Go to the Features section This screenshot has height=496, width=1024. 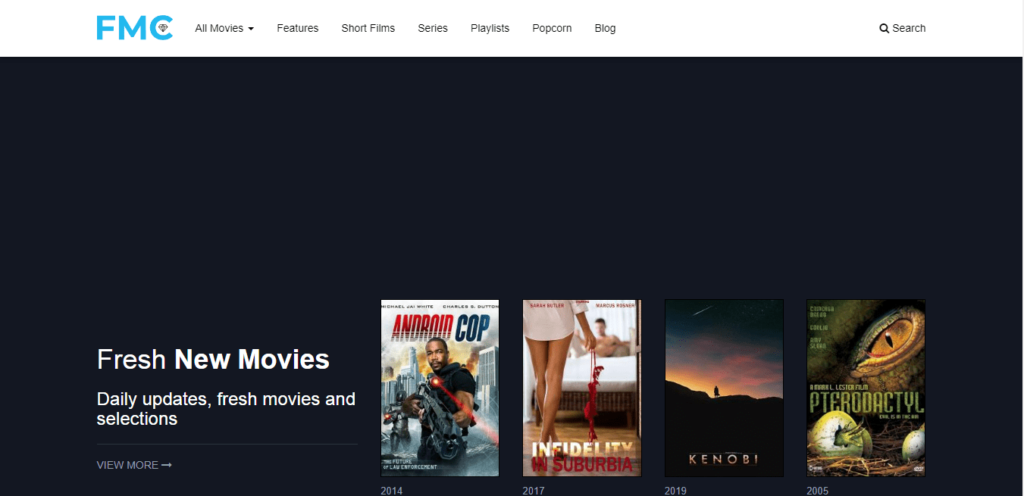click(x=298, y=28)
